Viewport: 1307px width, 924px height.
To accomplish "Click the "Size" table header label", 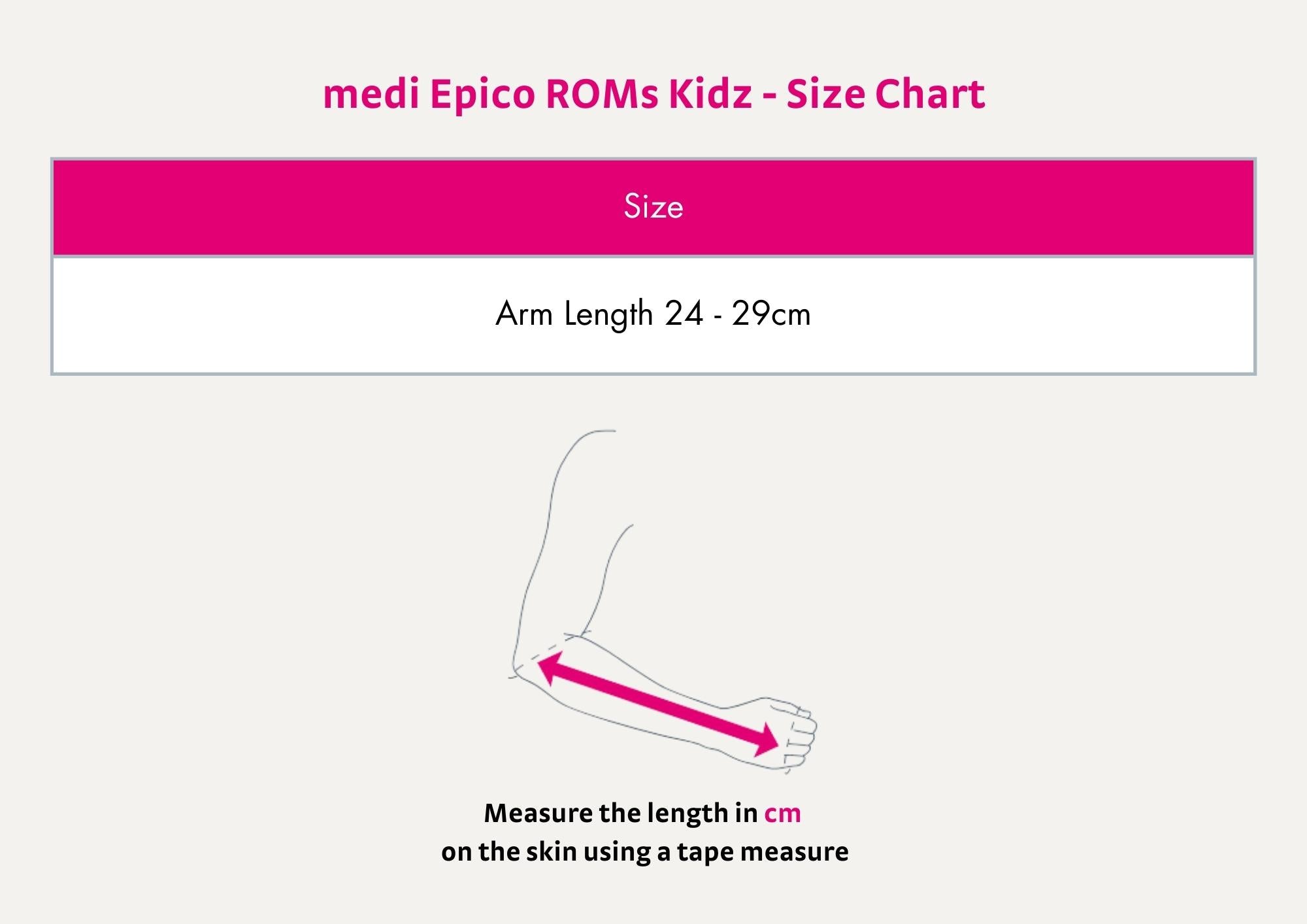I will [x=653, y=206].
